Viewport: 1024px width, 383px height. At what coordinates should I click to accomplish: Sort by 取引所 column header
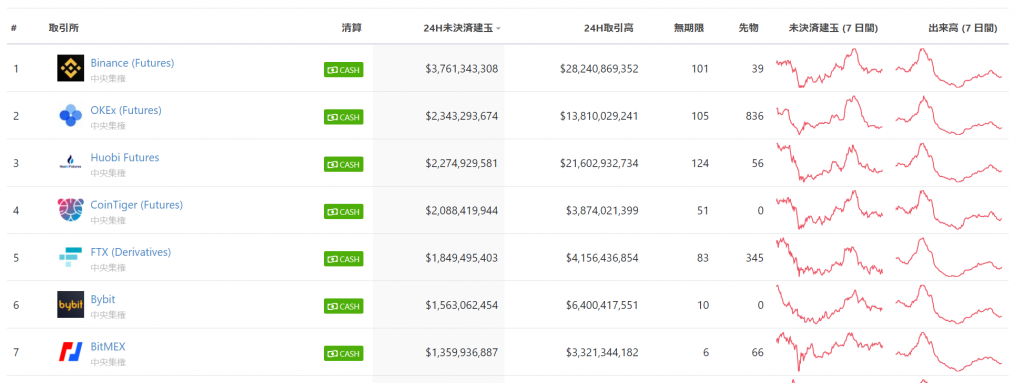(64, 28)
